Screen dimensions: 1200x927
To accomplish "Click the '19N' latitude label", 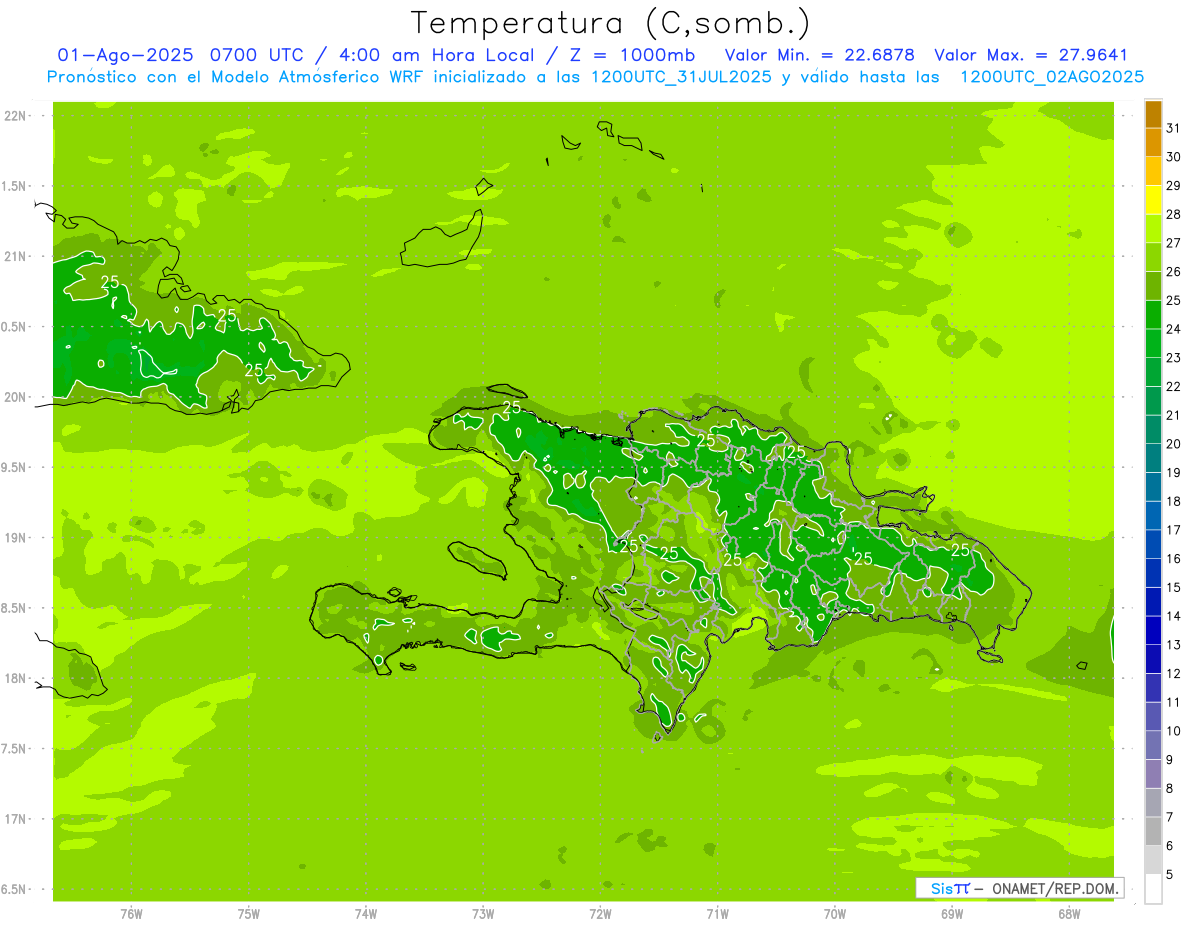I will pyautogui.click(x=16, y=538).
